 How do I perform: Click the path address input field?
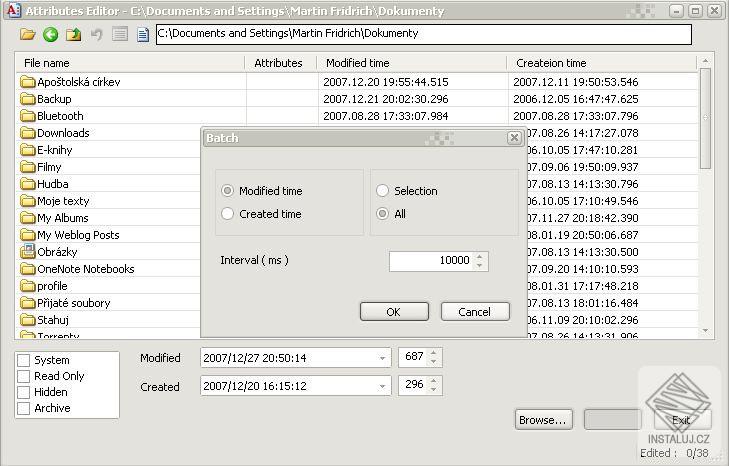pyautogui.click(x=424, y=34)
